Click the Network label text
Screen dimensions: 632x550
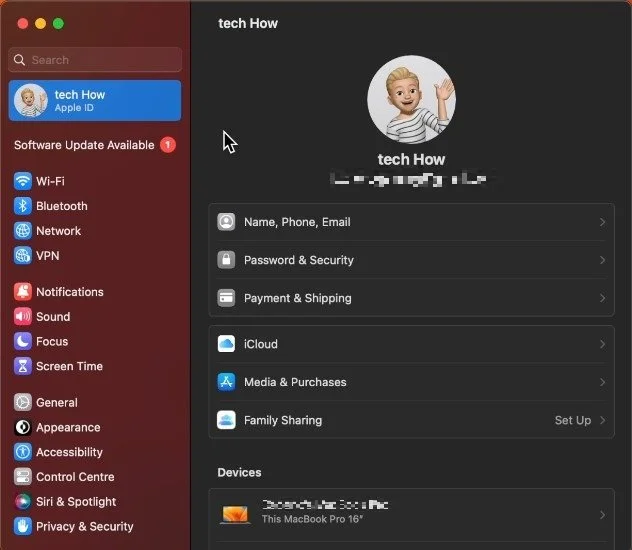click(x=58, y=231)
